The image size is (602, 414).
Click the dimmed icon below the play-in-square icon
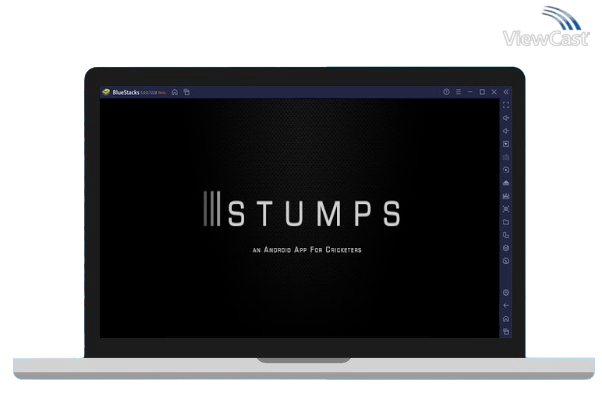(506, 157)
